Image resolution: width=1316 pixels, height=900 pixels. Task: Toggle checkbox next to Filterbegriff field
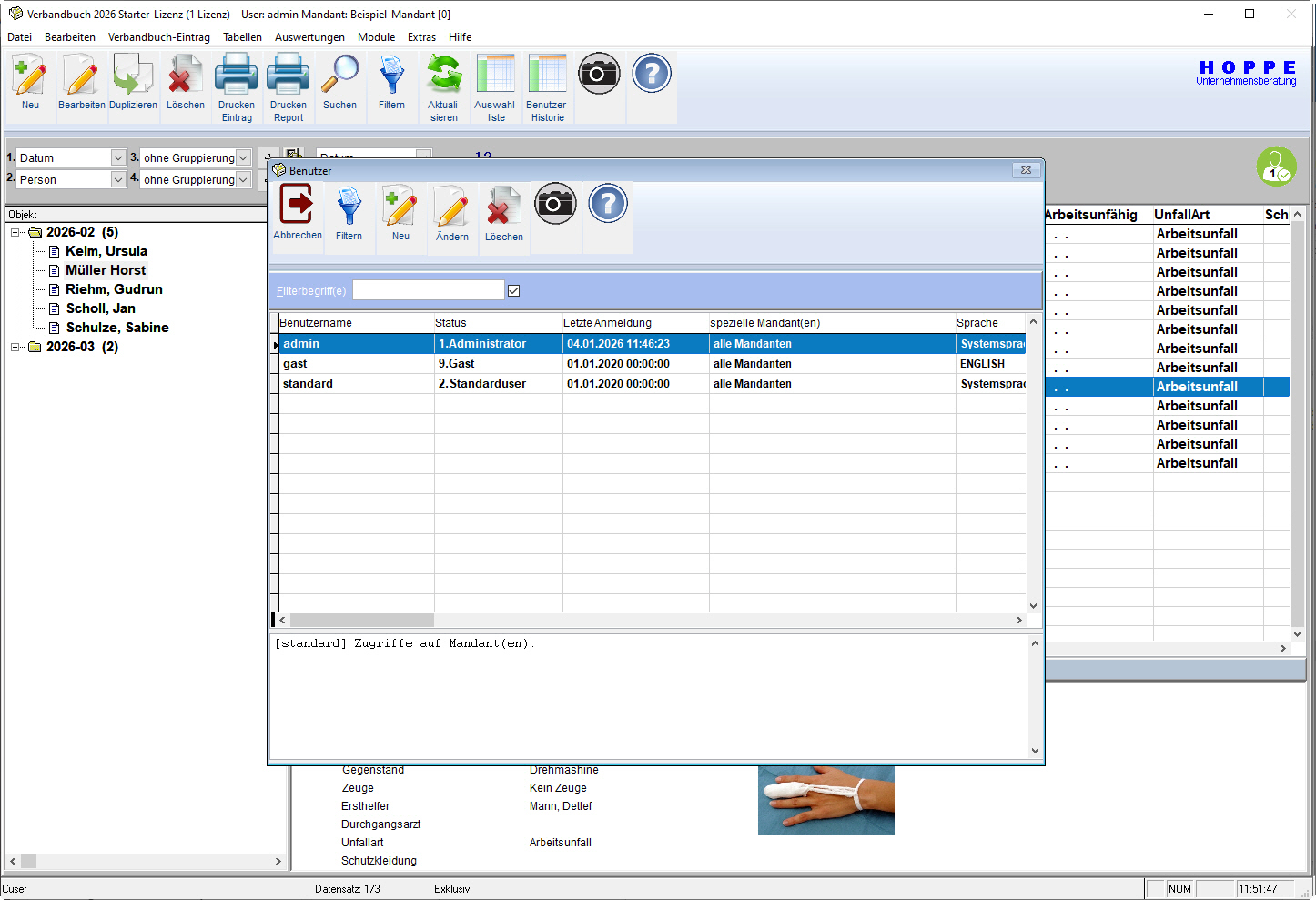point(513,290)
